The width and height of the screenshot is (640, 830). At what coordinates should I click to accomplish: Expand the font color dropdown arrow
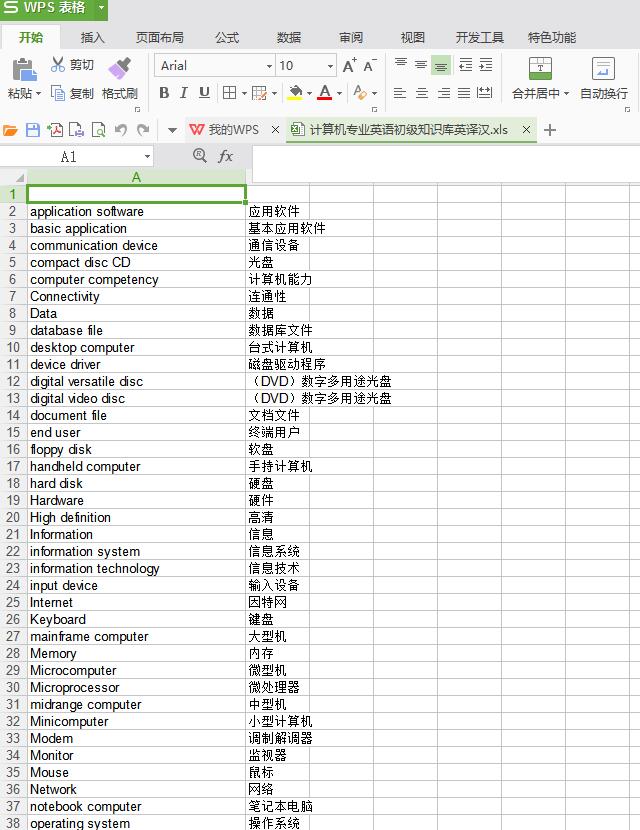coord(339,94)
